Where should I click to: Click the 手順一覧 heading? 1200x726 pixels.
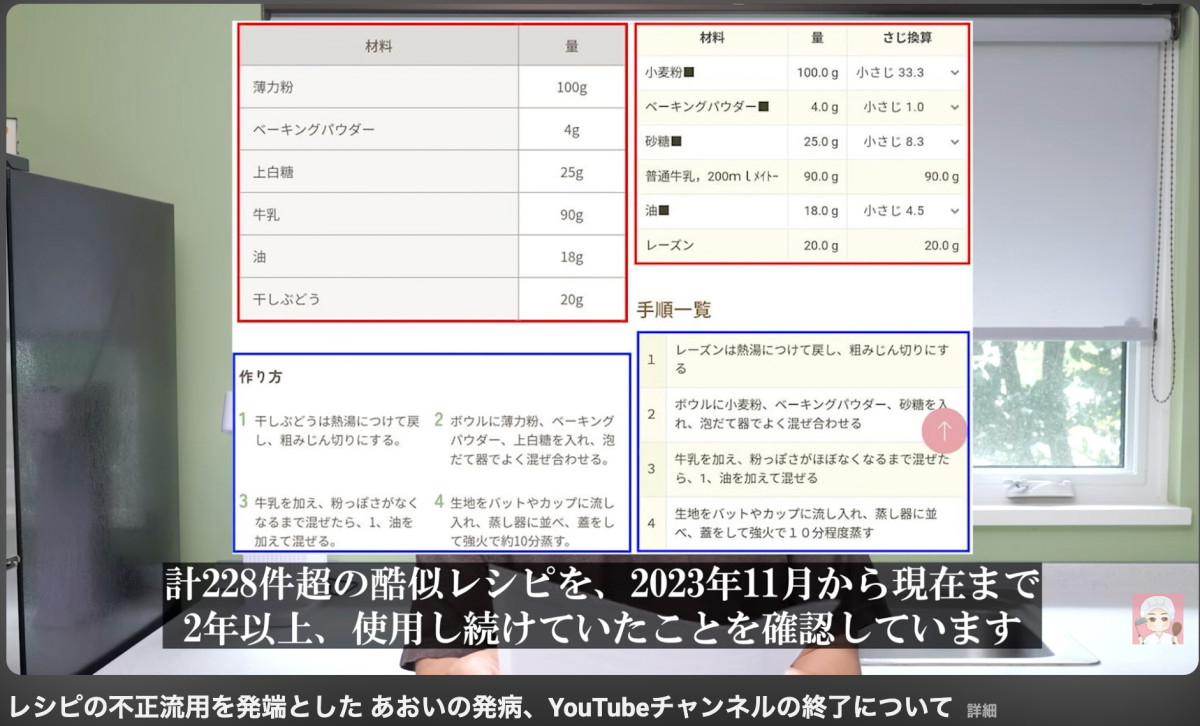point(674,310)
